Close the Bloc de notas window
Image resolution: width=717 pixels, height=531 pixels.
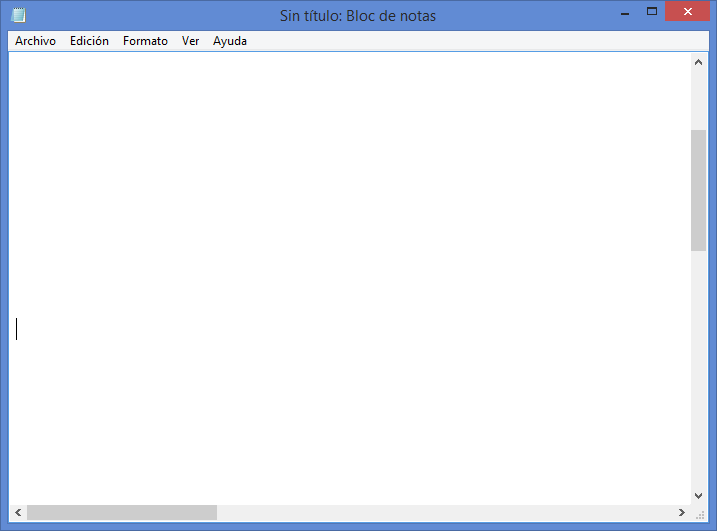tap(687, 11)
